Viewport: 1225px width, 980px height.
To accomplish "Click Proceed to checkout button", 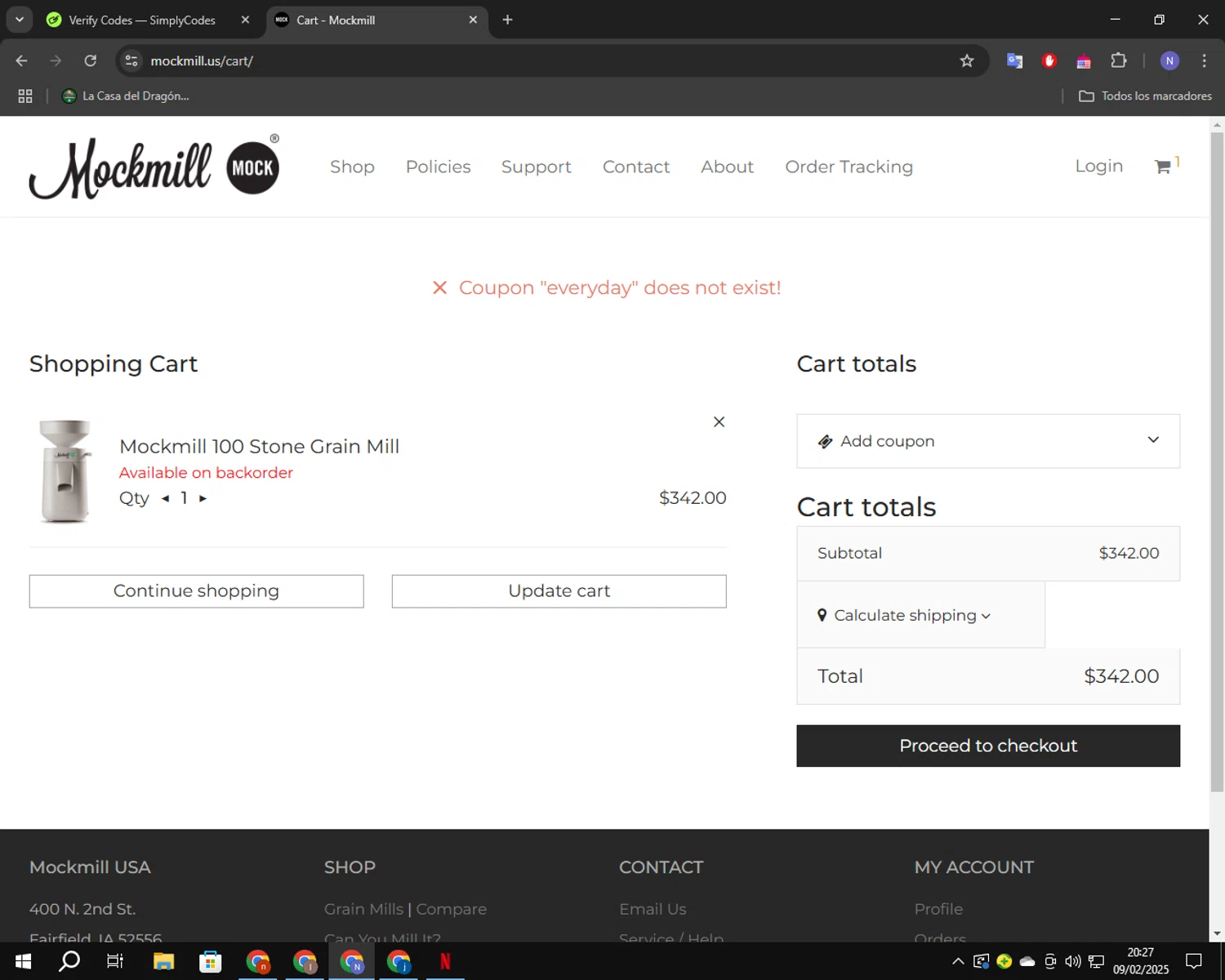I will 988,746.
